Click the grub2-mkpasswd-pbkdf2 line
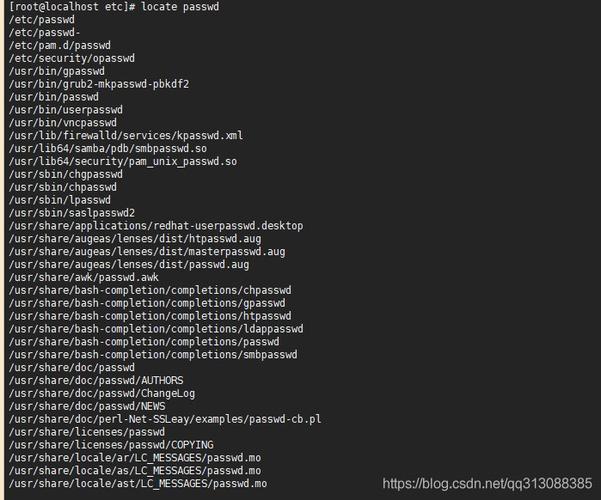 (99, 84)
